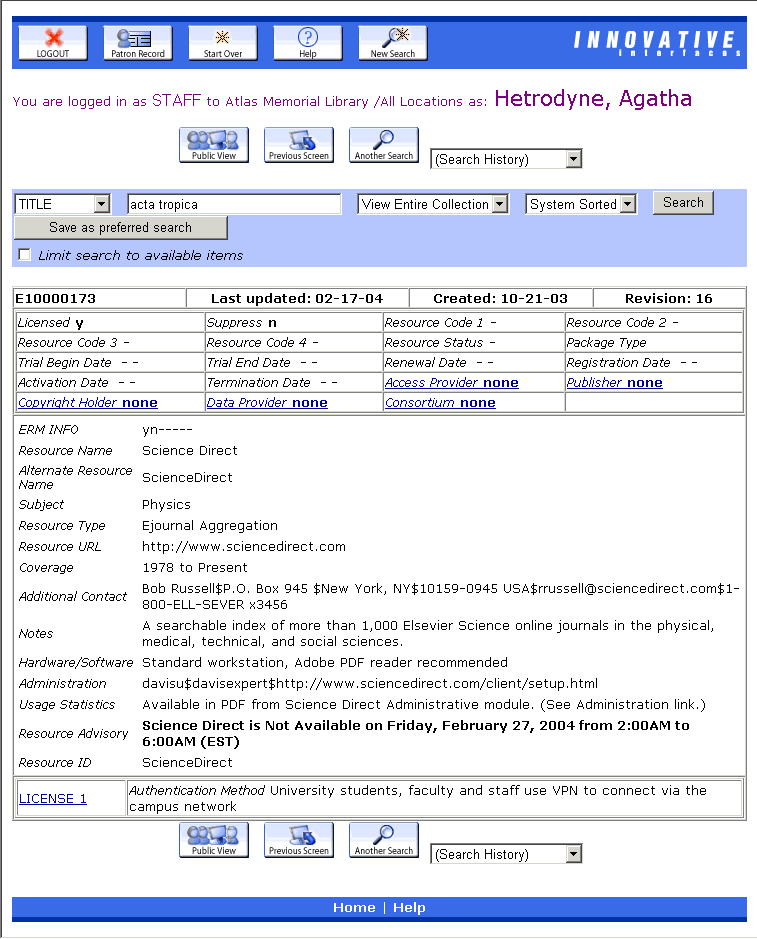The width and height of the screenshot is (757, 939).
Task: Click the upper Another Search button
Action: coord(384,145)
